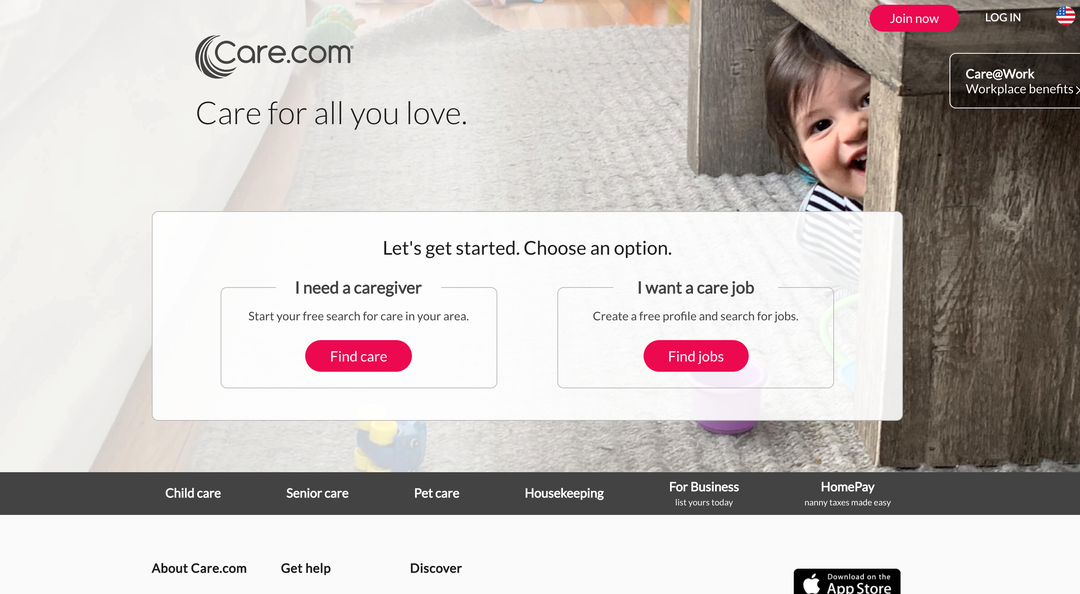Image resolution: width=1080 pixels, height=594 pixels.
Task: Select Senior care in navigation bar
Action: click(x=318, y=493)
